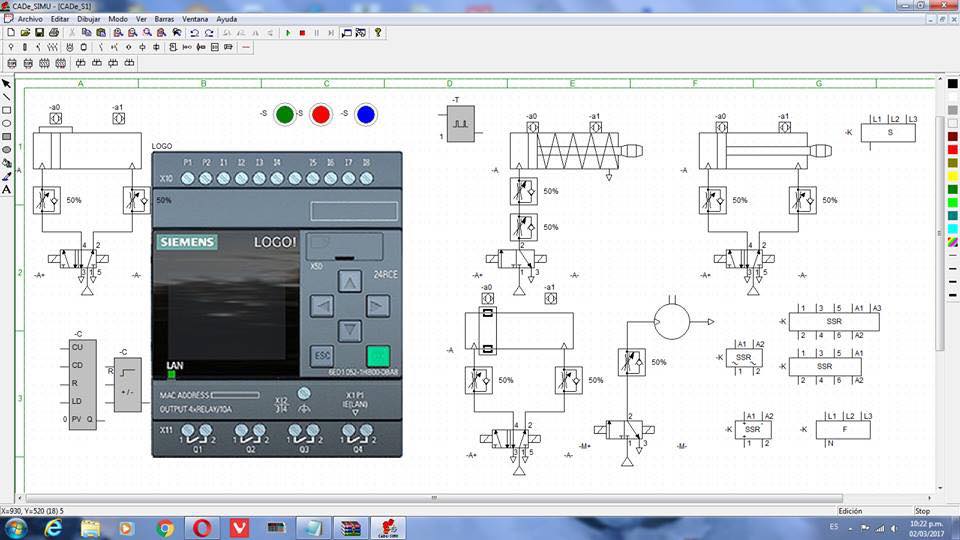This screenshot has height=540, width=960.
Task: Click the down arrow key on LOGO module
Action: coord(350,331)
